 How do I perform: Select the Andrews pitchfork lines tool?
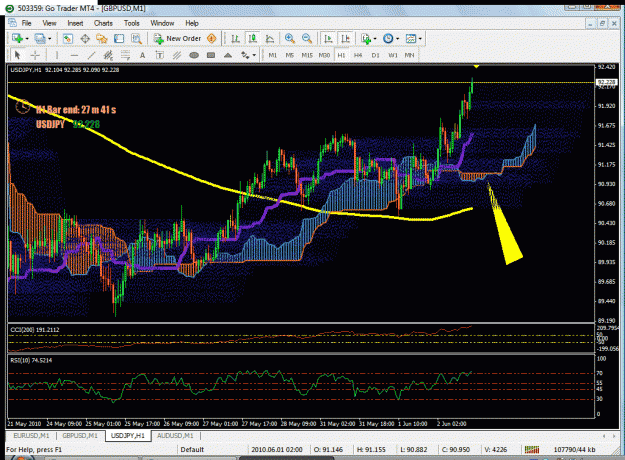[177, 55]
